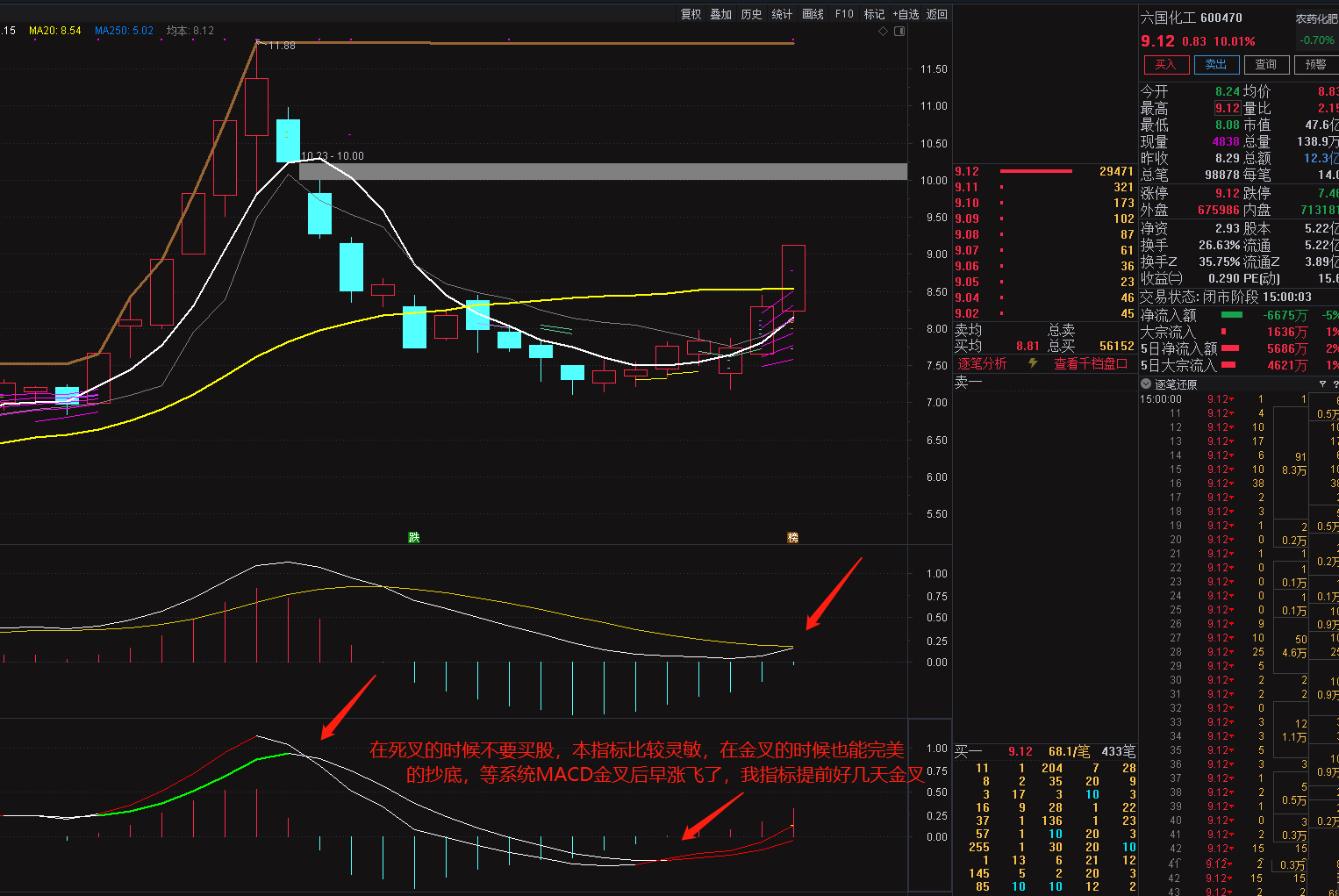Open the 查看千档盘口 link
The image size is (1339, 896).
click(x=1091, y=363)
